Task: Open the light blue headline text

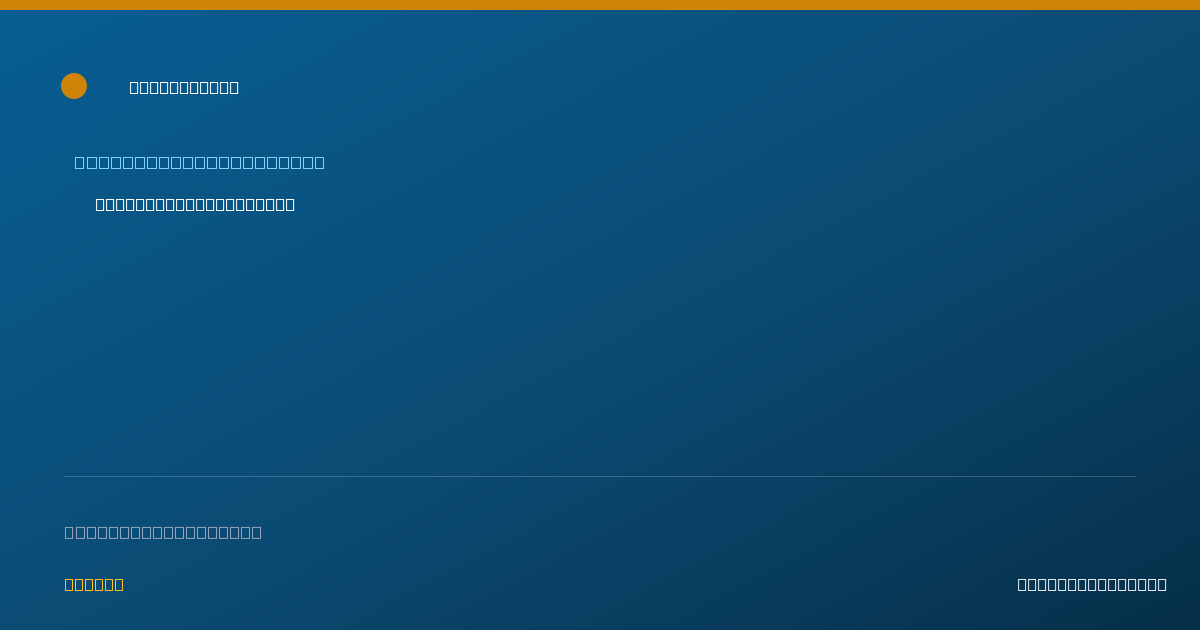Action: 200,162
